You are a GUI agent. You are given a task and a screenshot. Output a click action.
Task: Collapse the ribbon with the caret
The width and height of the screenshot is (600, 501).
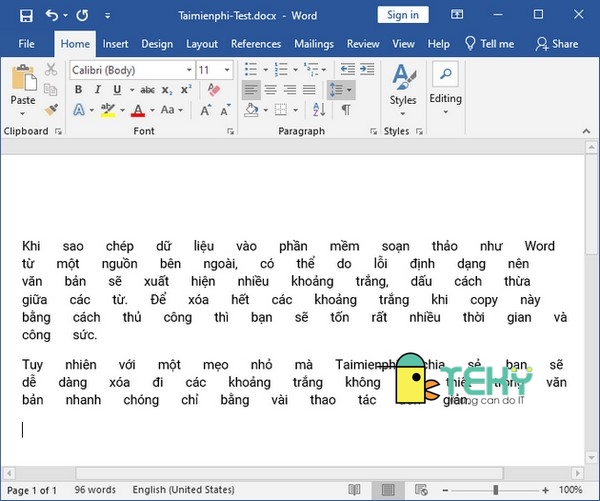586,131
